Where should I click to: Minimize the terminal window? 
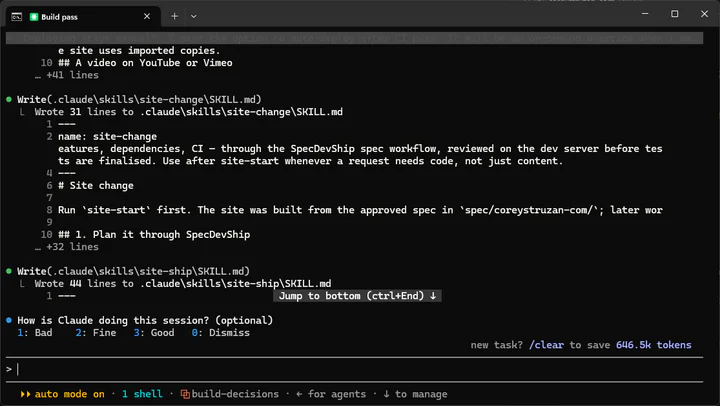[x=645, y=14]
